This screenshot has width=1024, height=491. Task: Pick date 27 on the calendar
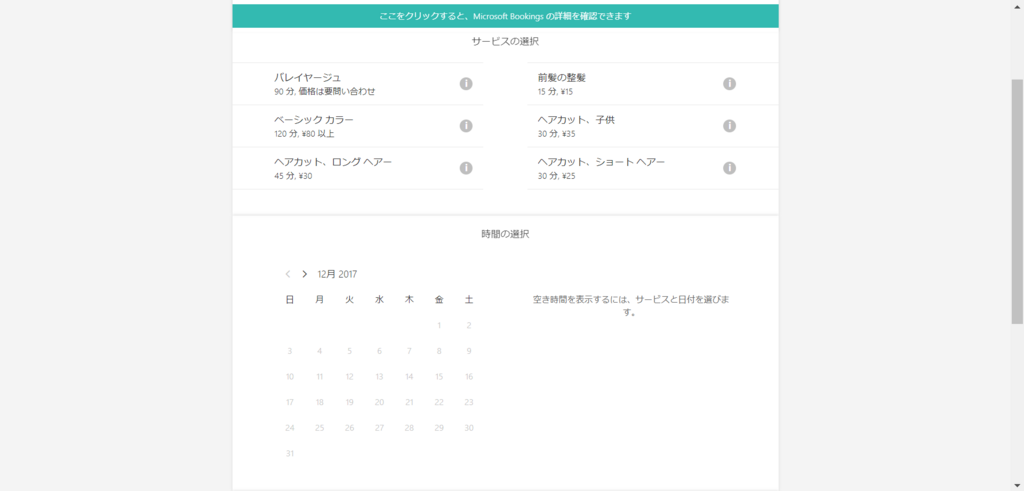tap(379, 428)
